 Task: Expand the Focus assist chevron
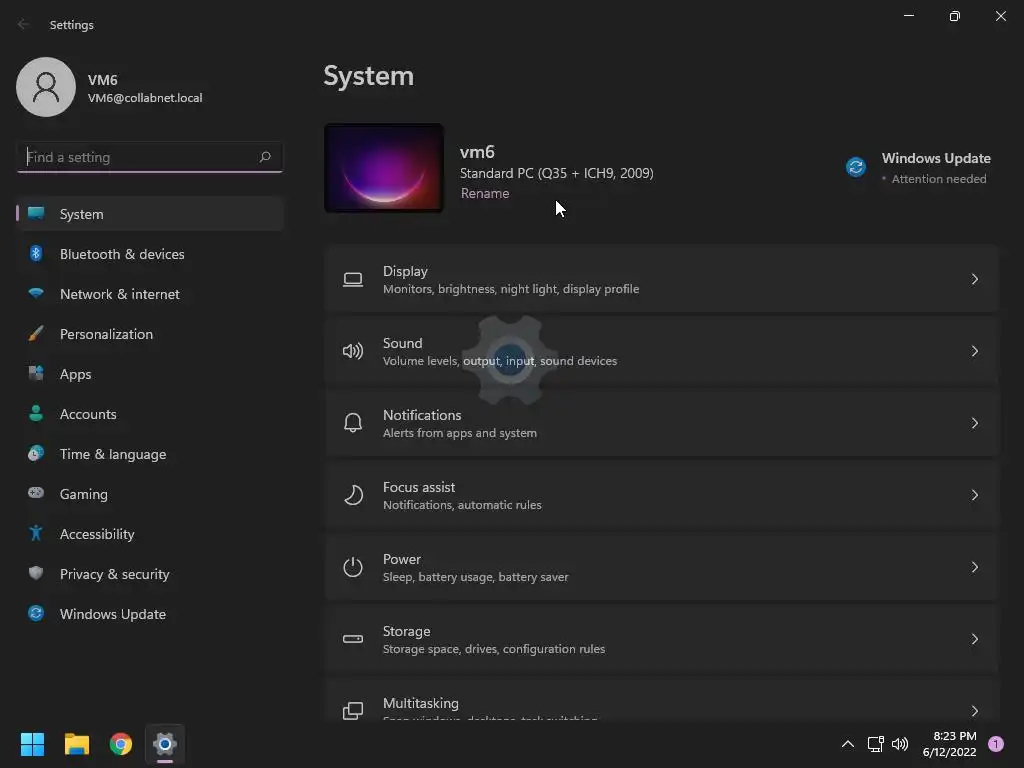tap(974, 495)
